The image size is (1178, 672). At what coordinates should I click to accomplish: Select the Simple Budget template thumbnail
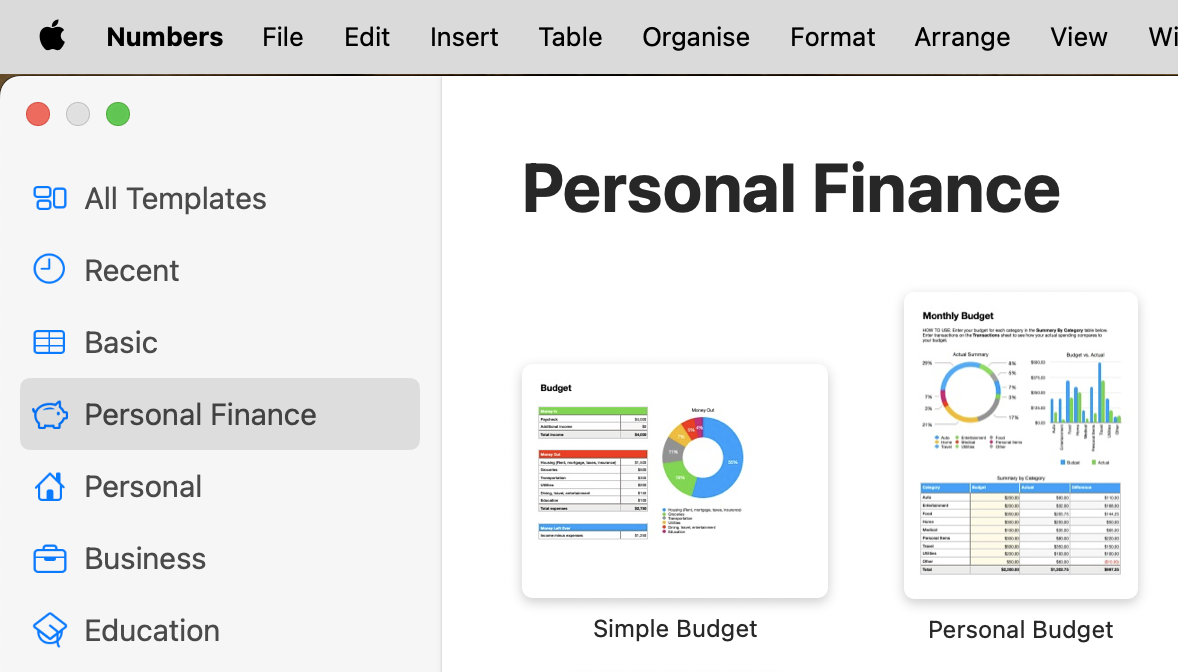(675, 481)
